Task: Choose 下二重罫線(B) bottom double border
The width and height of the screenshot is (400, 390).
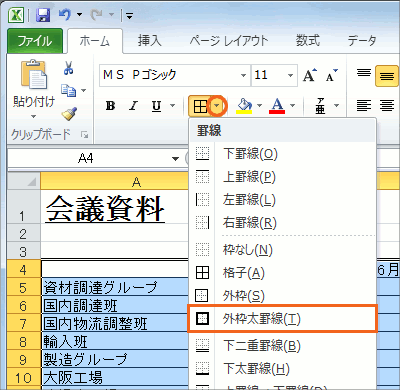Action: 283,346
